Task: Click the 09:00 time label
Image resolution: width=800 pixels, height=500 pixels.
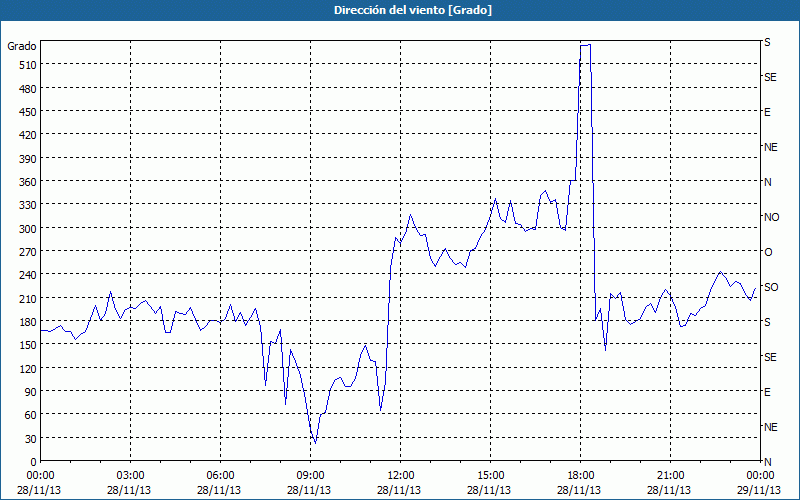Action: pos(310,476)
